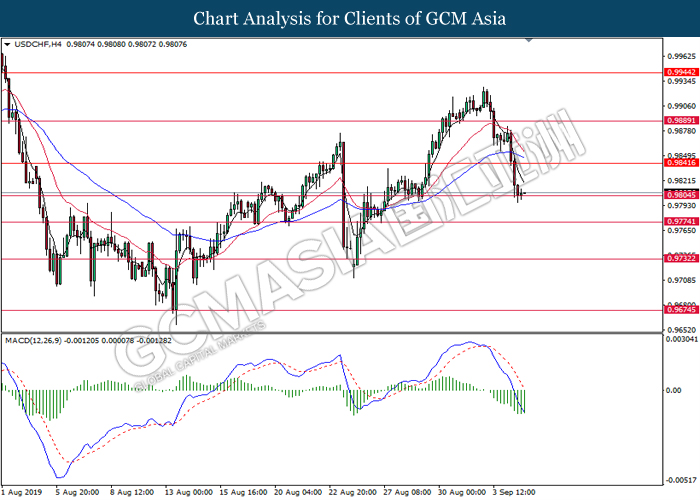The width and height of the screenshot is (700, 500).
Task: Select the 0.99442 red price label
Action: [x=681, y=72]
